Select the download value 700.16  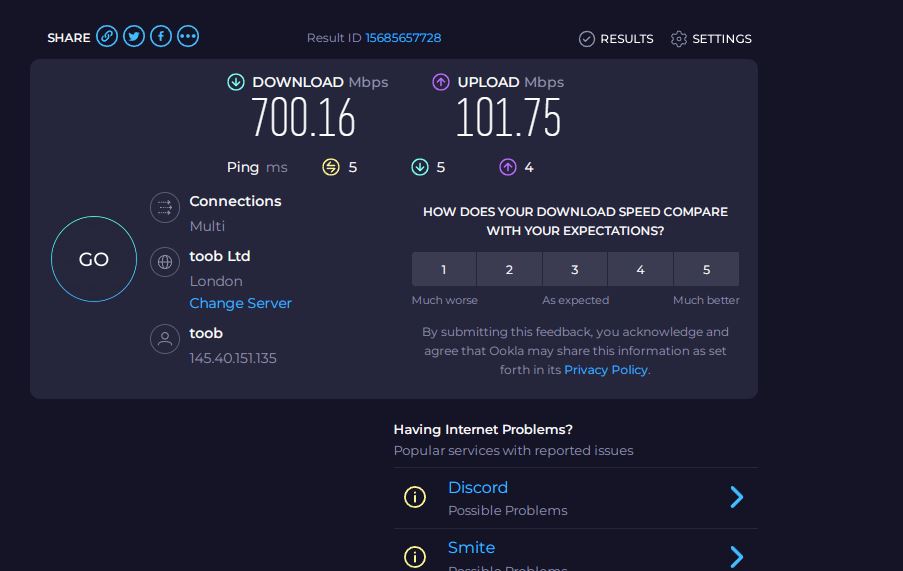tap(303, 117)
